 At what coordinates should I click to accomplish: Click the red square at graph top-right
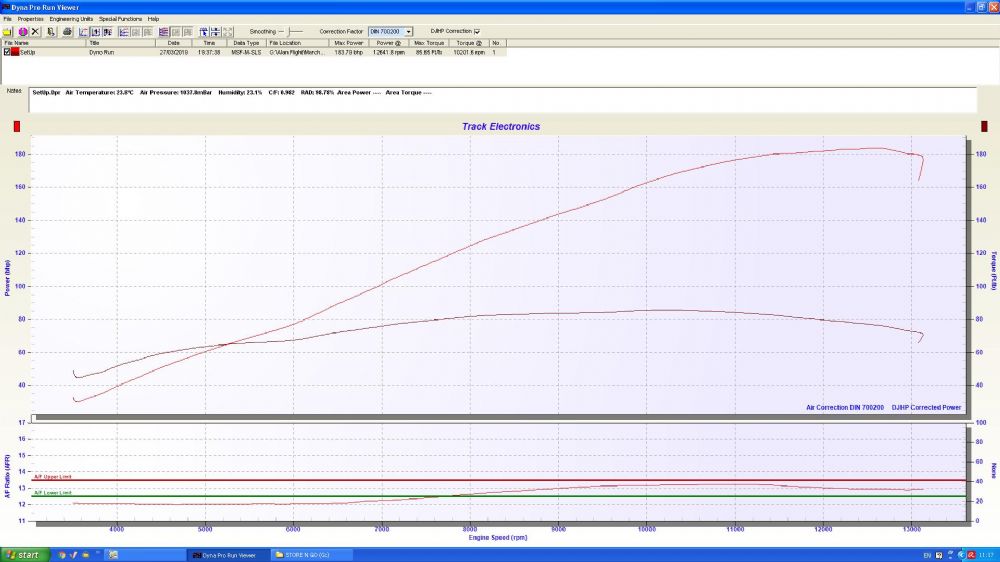[982, 126]
